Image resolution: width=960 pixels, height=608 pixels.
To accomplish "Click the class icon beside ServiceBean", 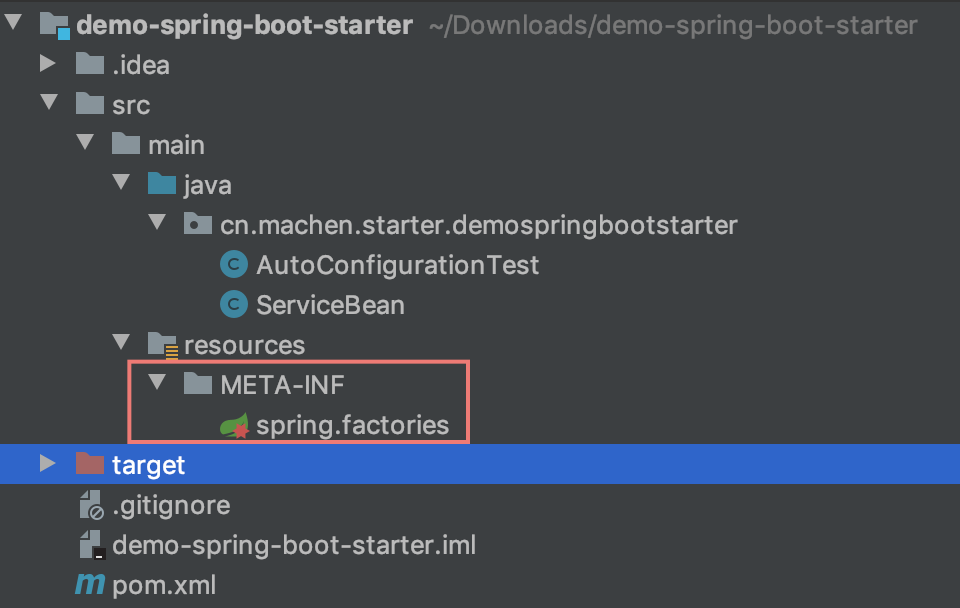I will (232, 304).
